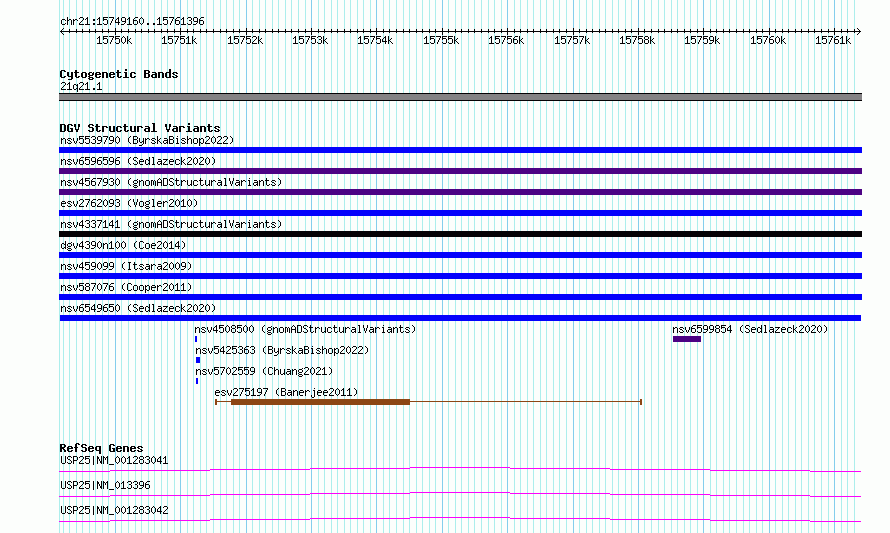Image resolution: width=890 pixels, height=533 pixels.
Task: Click the blue bar under nsv459099
Action: coord(460,276)
